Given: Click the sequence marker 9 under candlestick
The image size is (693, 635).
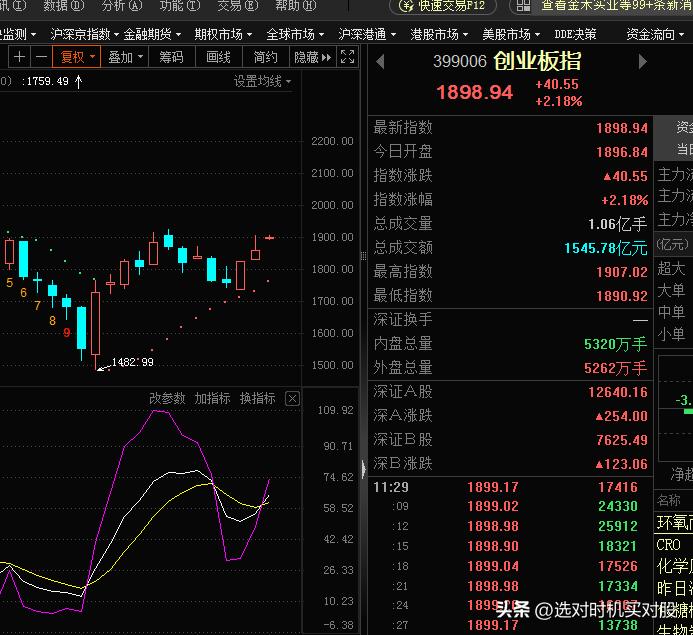Looking at the screenshot, I should click(x=67, y=333).
